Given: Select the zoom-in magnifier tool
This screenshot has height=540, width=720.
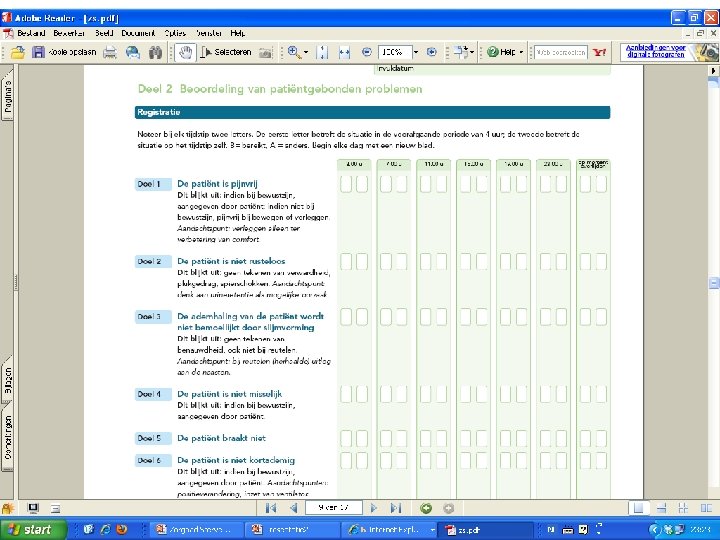Looking at the screenshot, I should tap(294, 52).
